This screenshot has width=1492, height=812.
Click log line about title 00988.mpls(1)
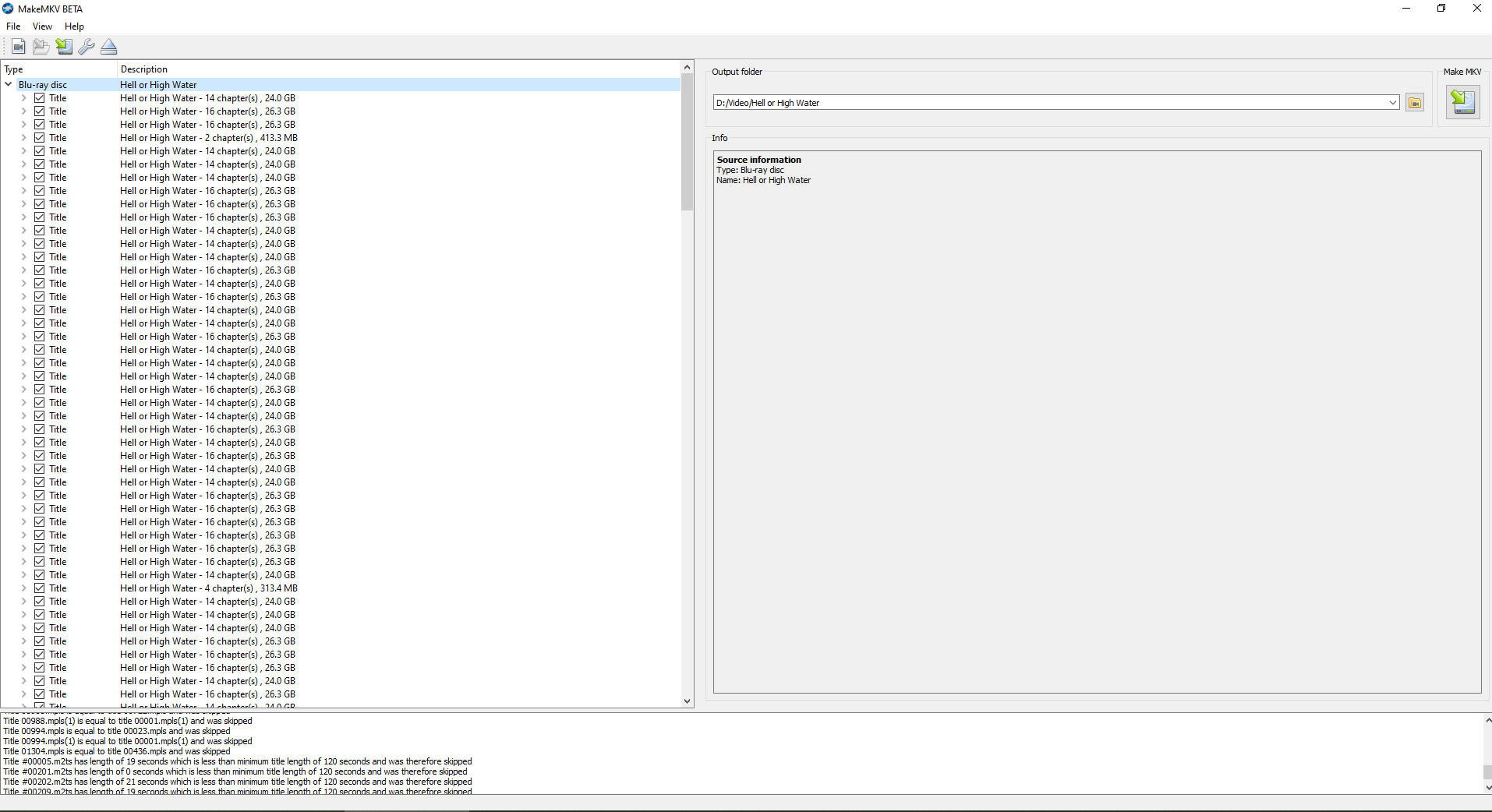(x=128, y=721)
